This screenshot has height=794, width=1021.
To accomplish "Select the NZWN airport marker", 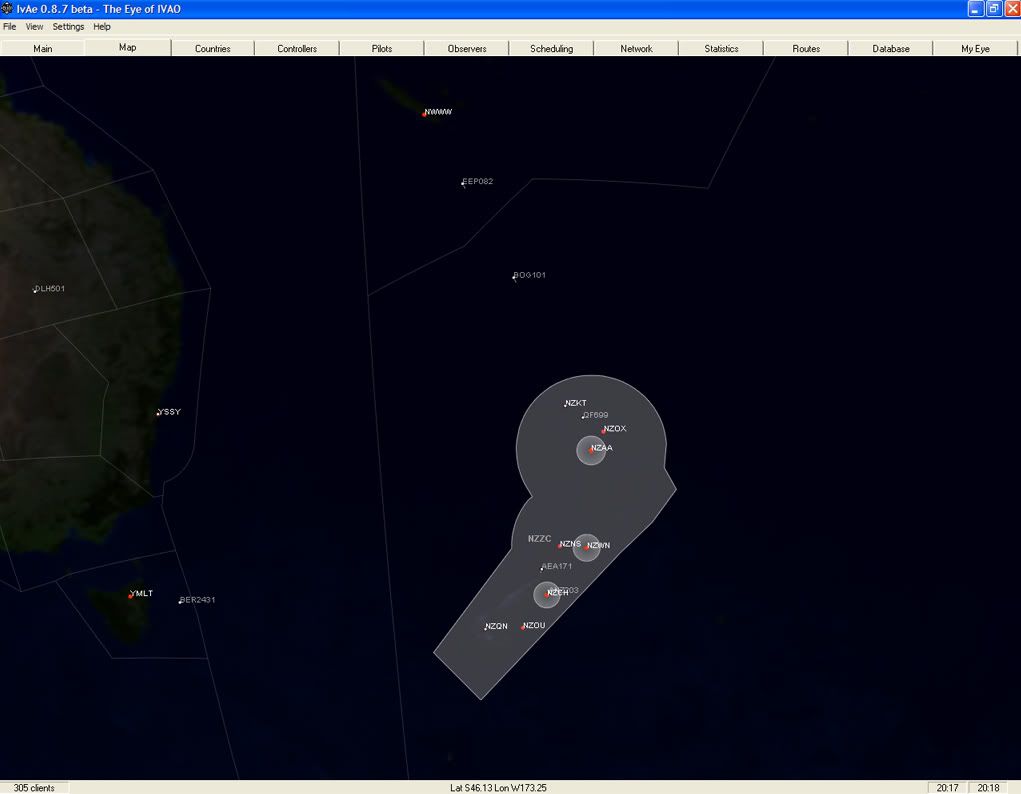I will tap(586, 547).
